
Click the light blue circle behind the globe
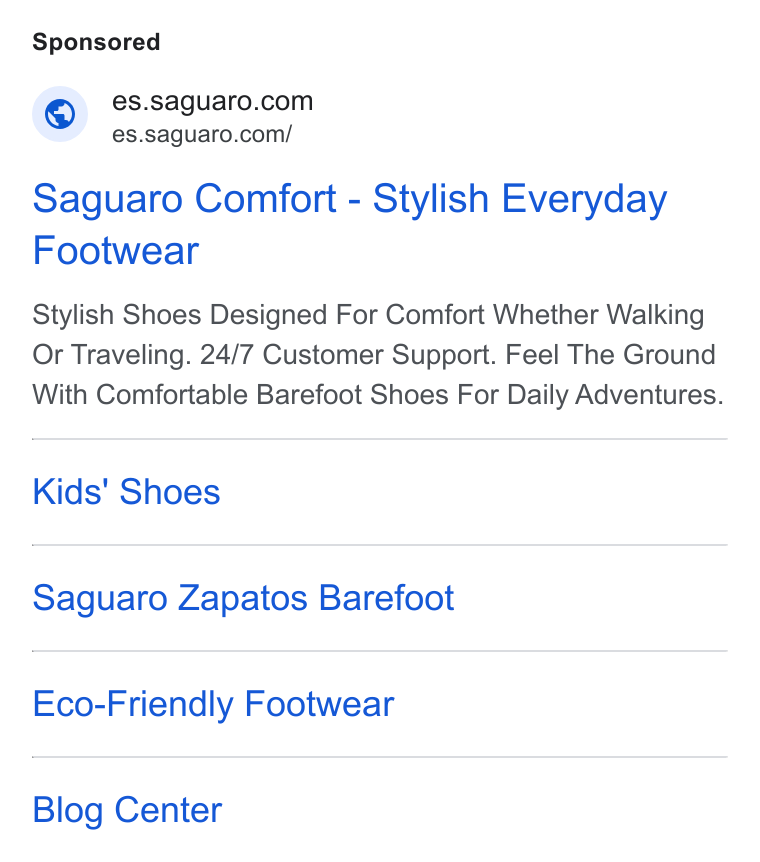[60, 114]
